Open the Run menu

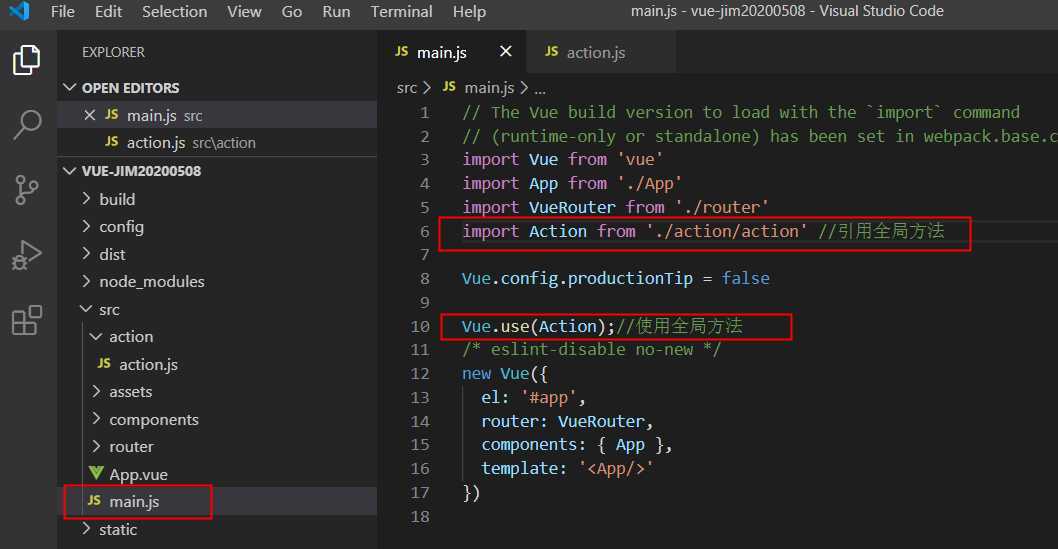336,11
